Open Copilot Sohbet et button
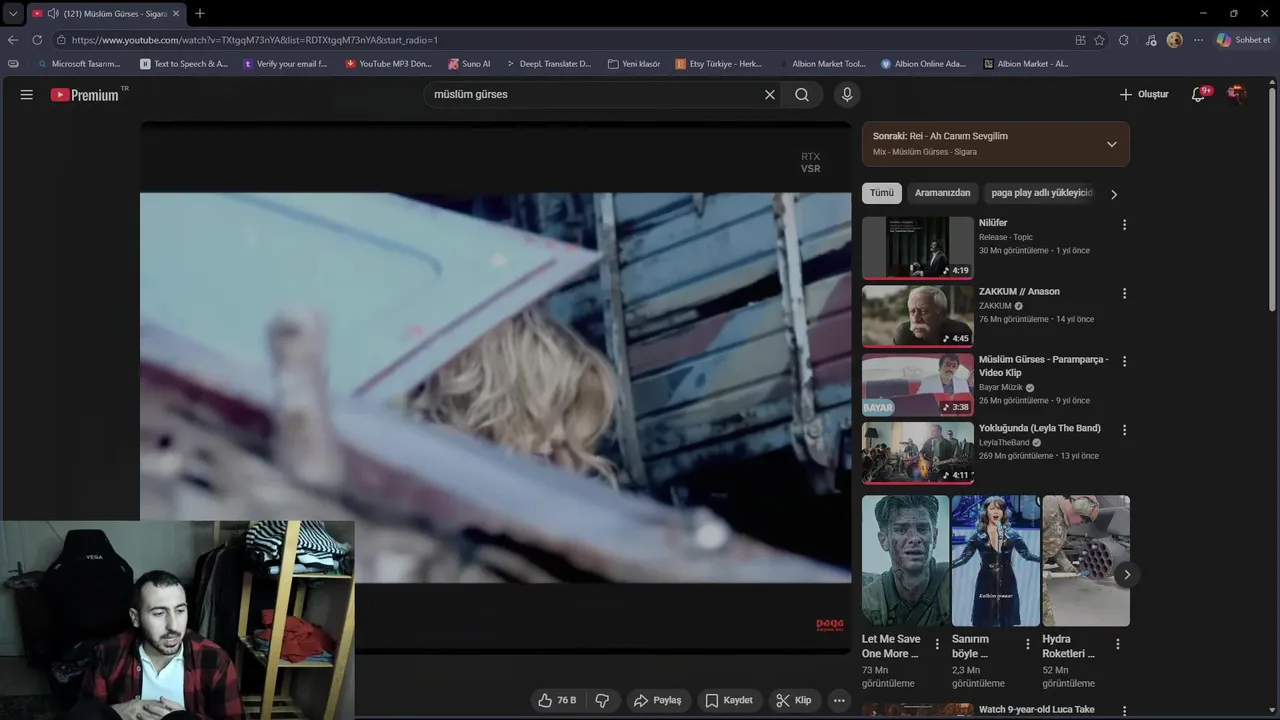The height and width of the screenshot is (720, 1280). [1243, 40]
